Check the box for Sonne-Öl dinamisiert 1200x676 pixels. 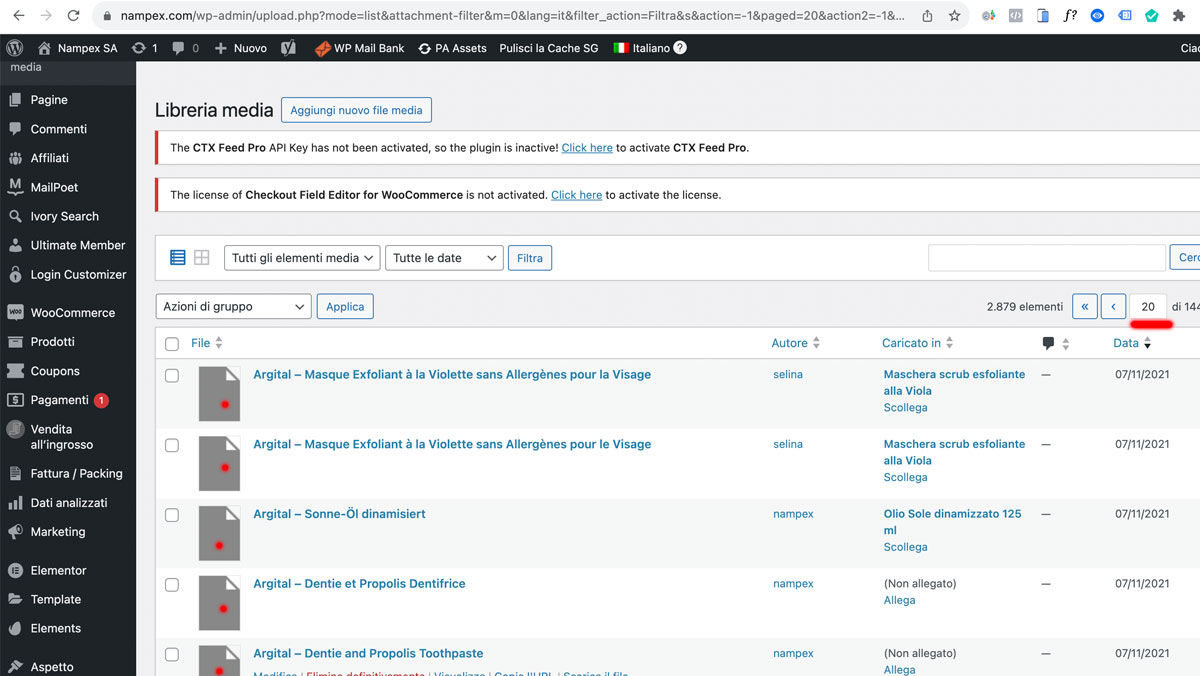[172, 515]
